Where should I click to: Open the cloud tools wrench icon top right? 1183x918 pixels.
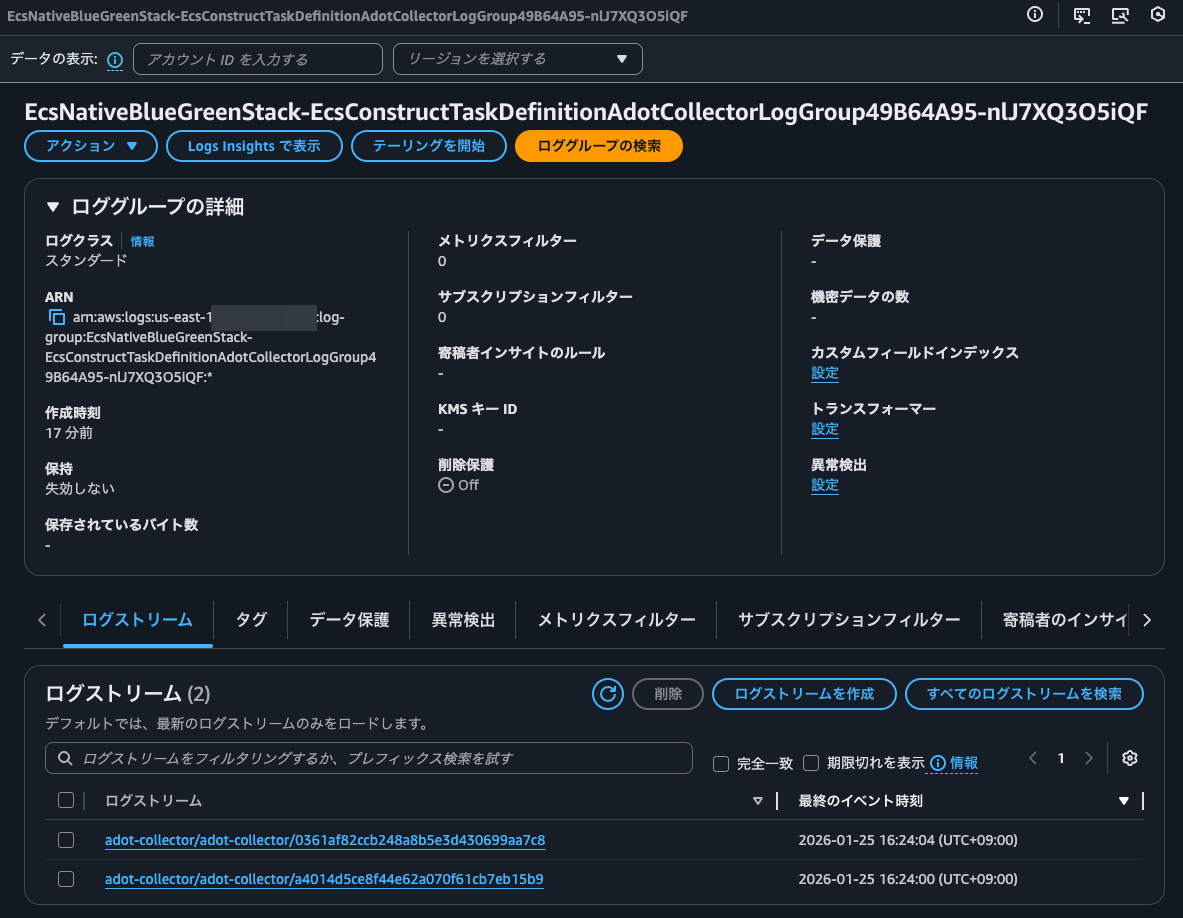(x=1120, y=15)
